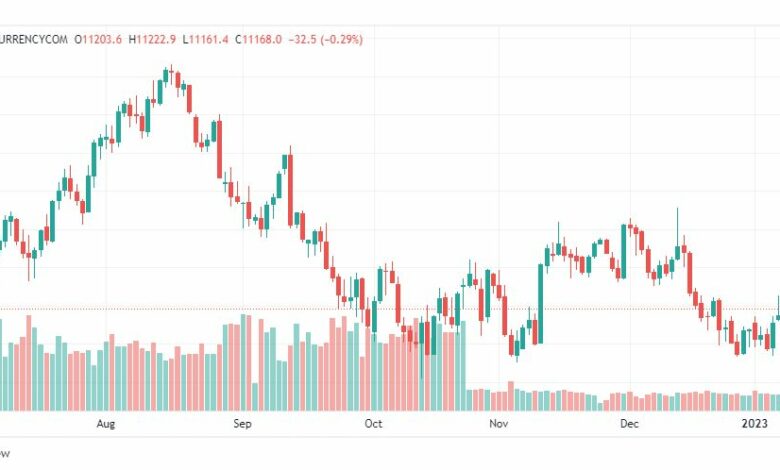Select the Nov marker on time axis
Image resolution: width=780 pixels, height=470 pixels.
tap(498, 424)
